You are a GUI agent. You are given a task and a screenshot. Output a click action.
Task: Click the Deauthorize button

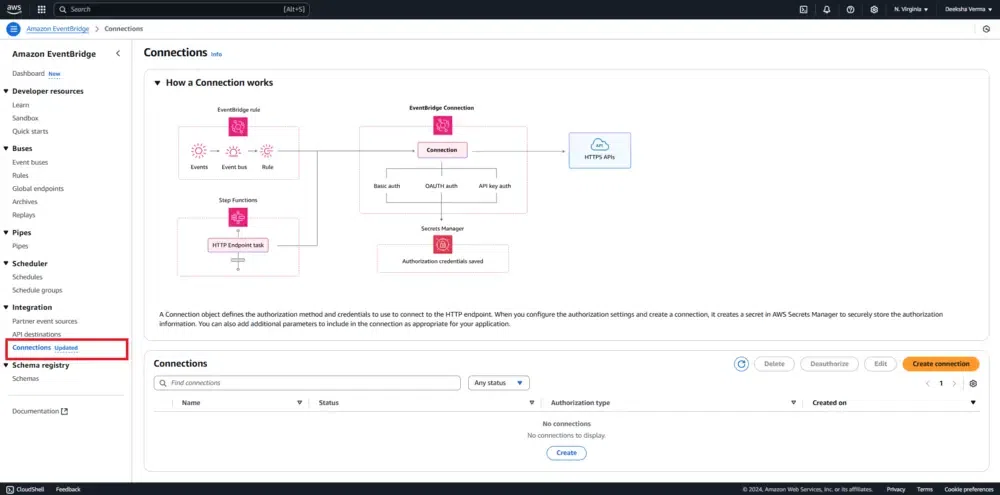pos(829,364)
